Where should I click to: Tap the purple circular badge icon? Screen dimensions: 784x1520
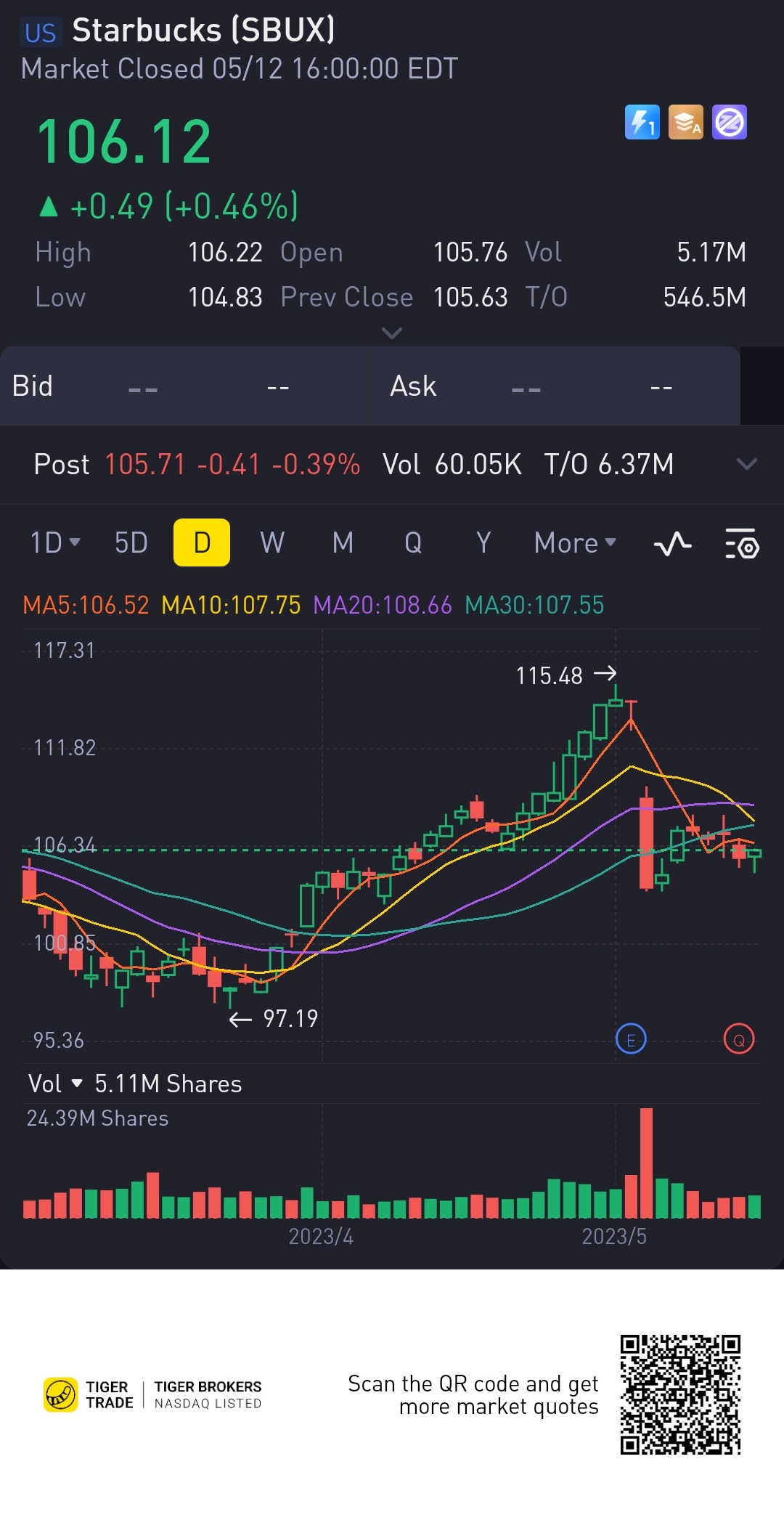pos(730,122)
